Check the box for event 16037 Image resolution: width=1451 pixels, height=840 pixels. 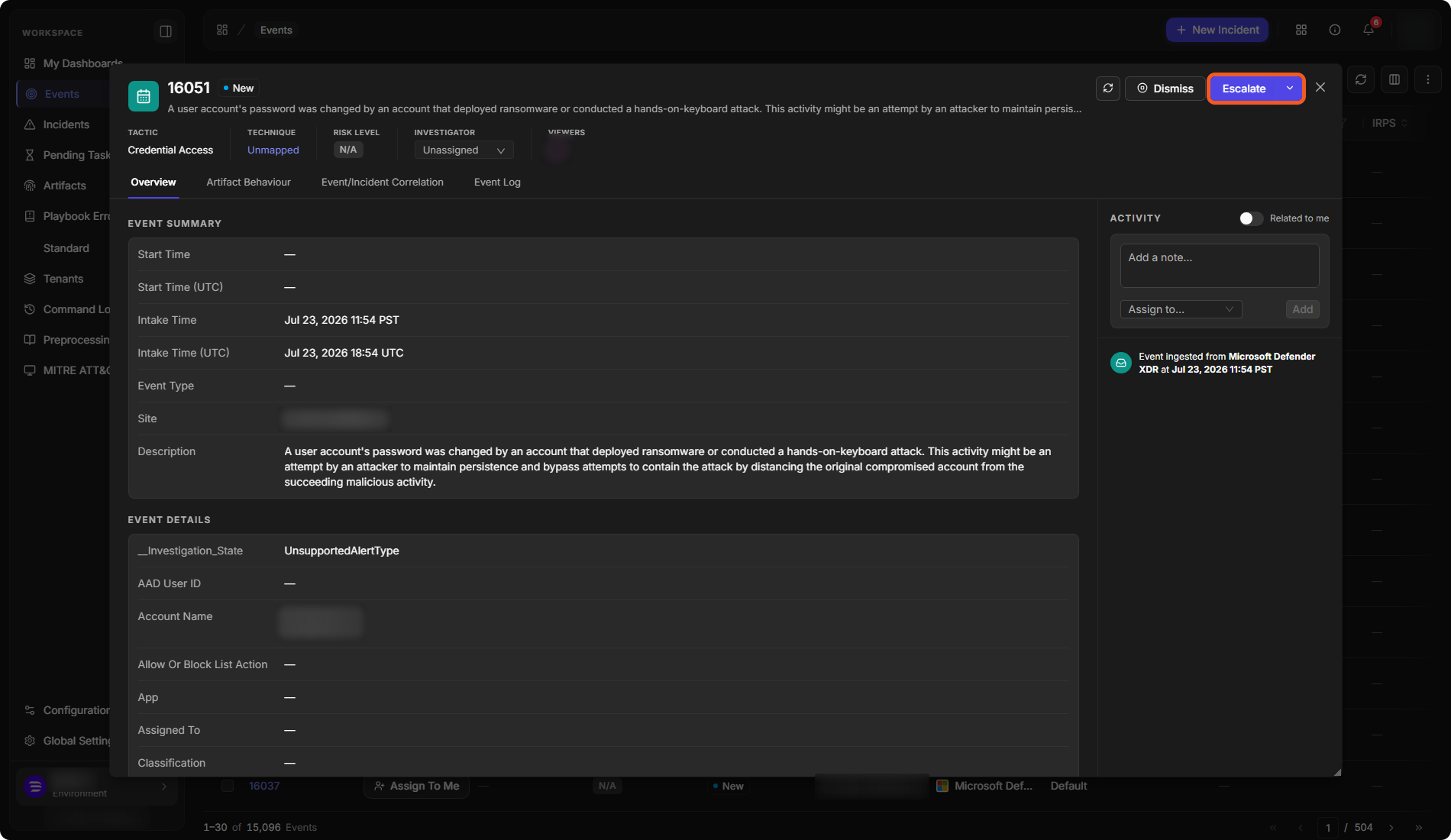(x=228, y=786)
